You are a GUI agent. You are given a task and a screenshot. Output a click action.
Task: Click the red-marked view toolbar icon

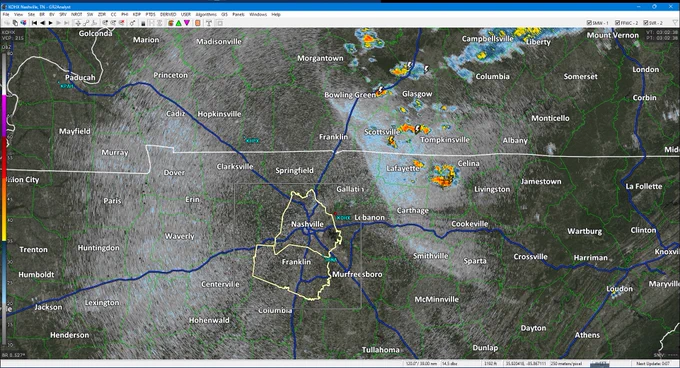pyautogui.click(x=121, y=23)
